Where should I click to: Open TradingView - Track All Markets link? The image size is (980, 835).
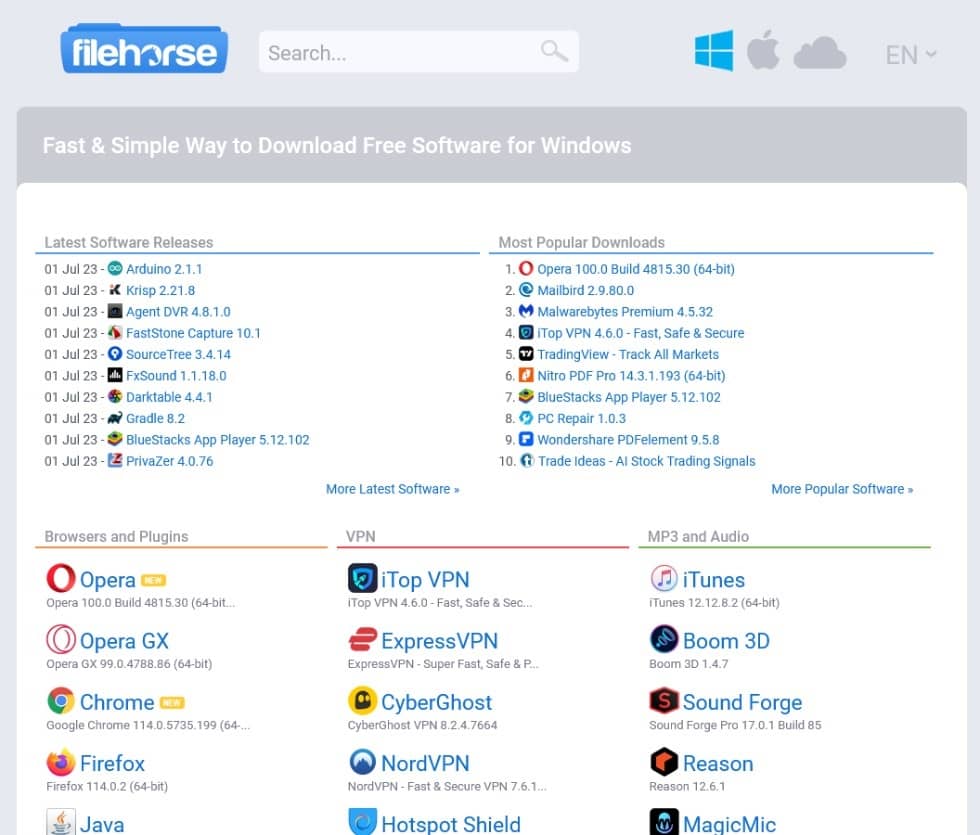coord(628,354)
